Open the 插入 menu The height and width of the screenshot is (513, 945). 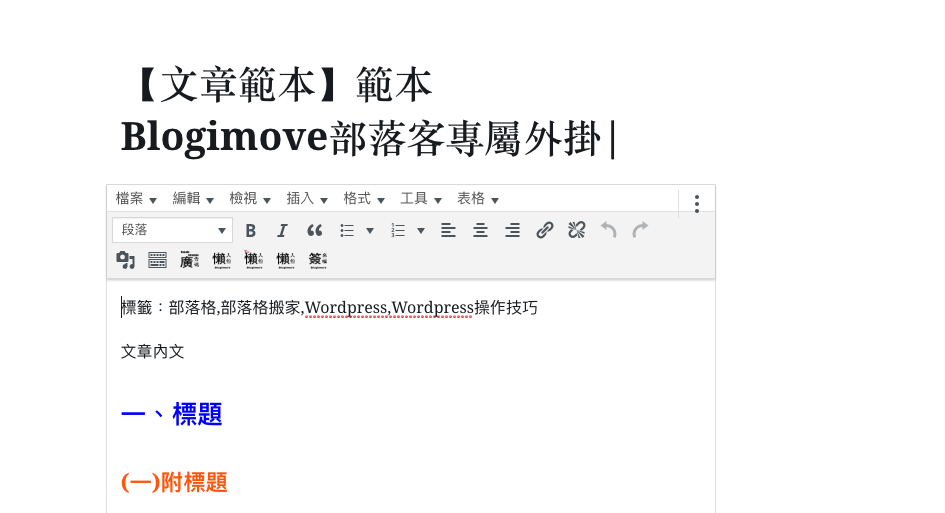[307, 199]
